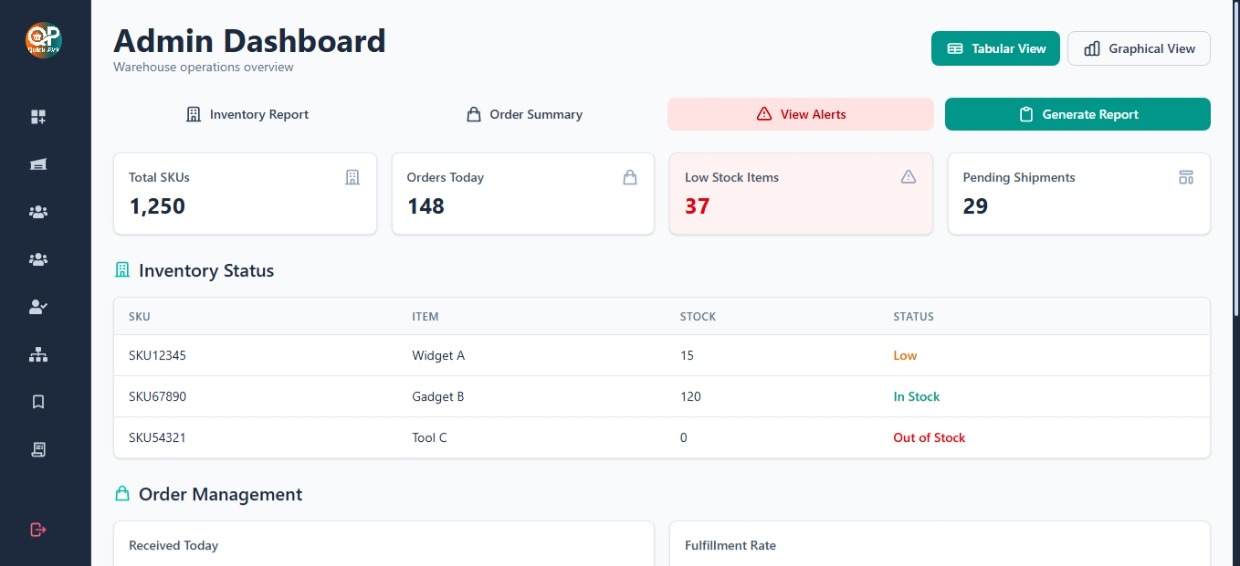Click the Fulfillment Rate card label
This screenshot has height=566, width=1240.
(730, 545)
